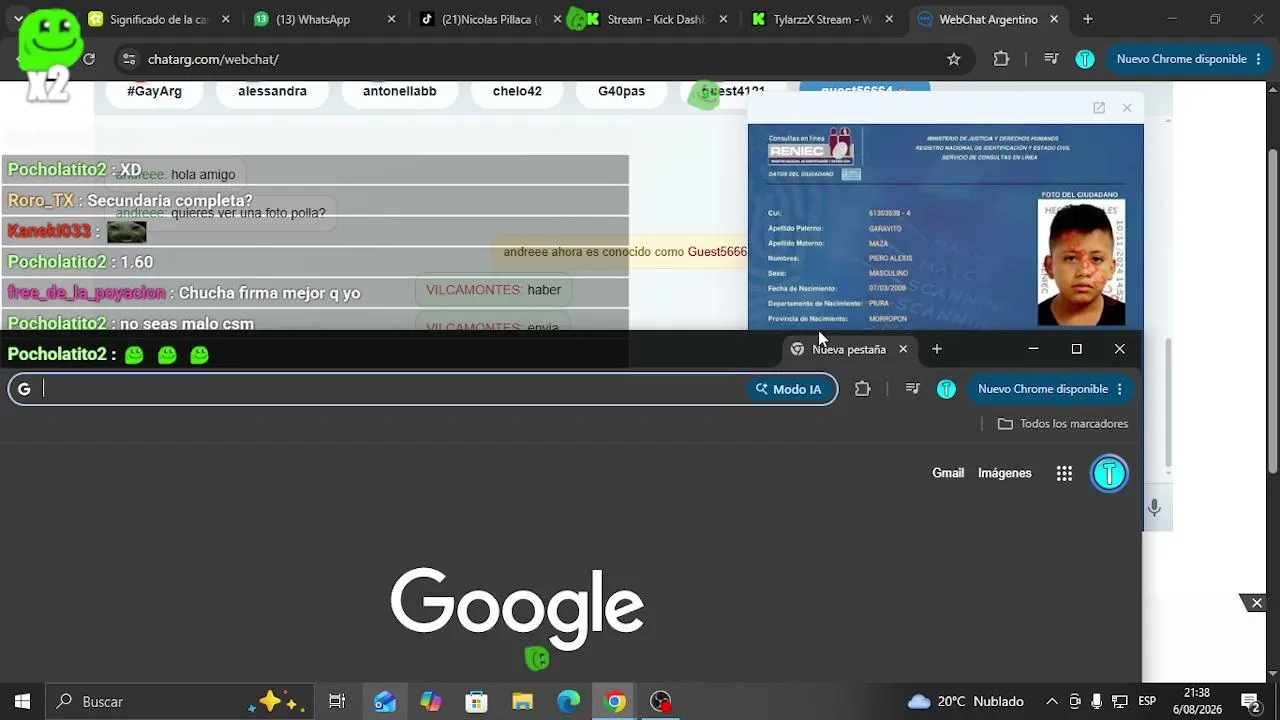Open the profile avatar in the front Chrome toolbar
Screen dimensions: 1280x720
click(946, 389)
